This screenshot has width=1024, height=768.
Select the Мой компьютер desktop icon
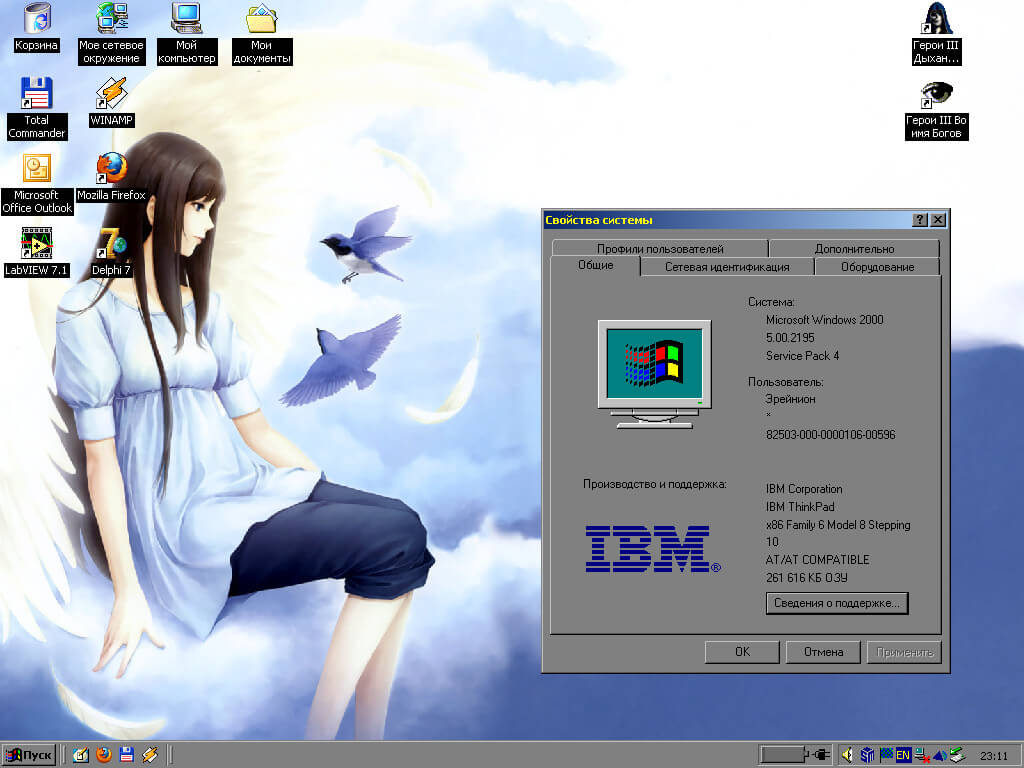pyautogui.click(x=186, y=20)
